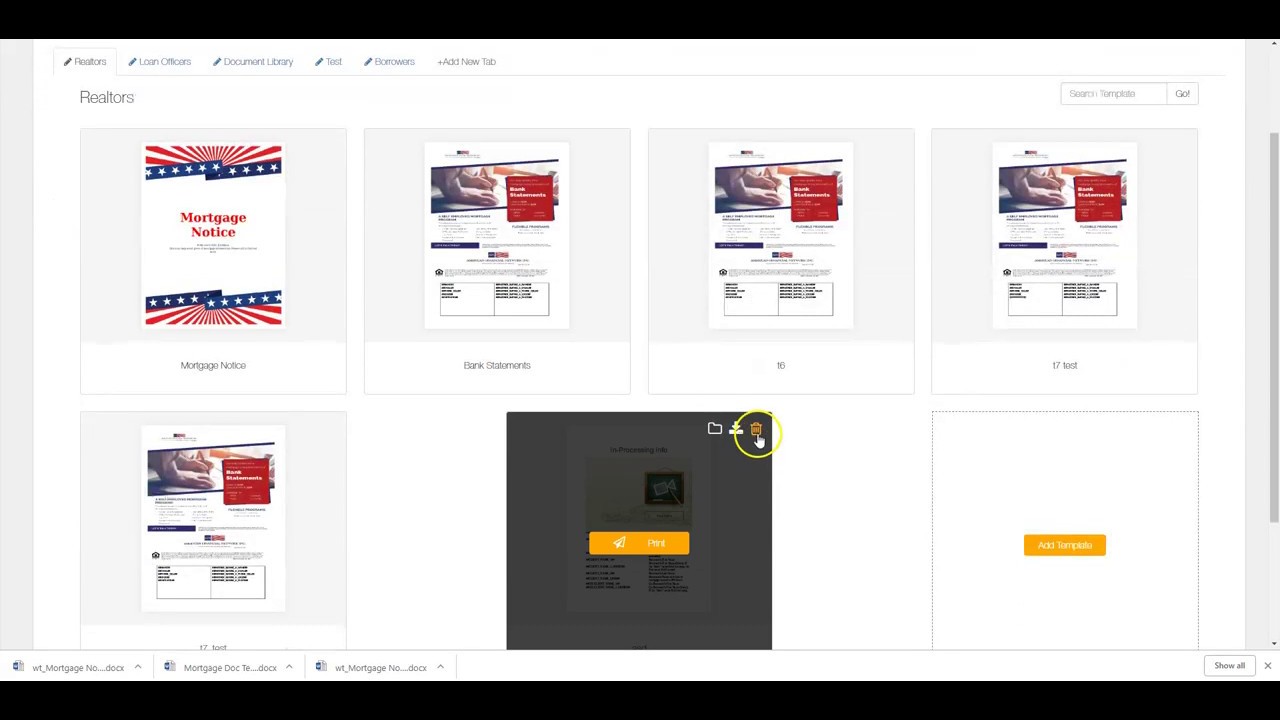1280x720 pixels.
Task: Click +Add New Tab
Action: [x=466, y=62]
